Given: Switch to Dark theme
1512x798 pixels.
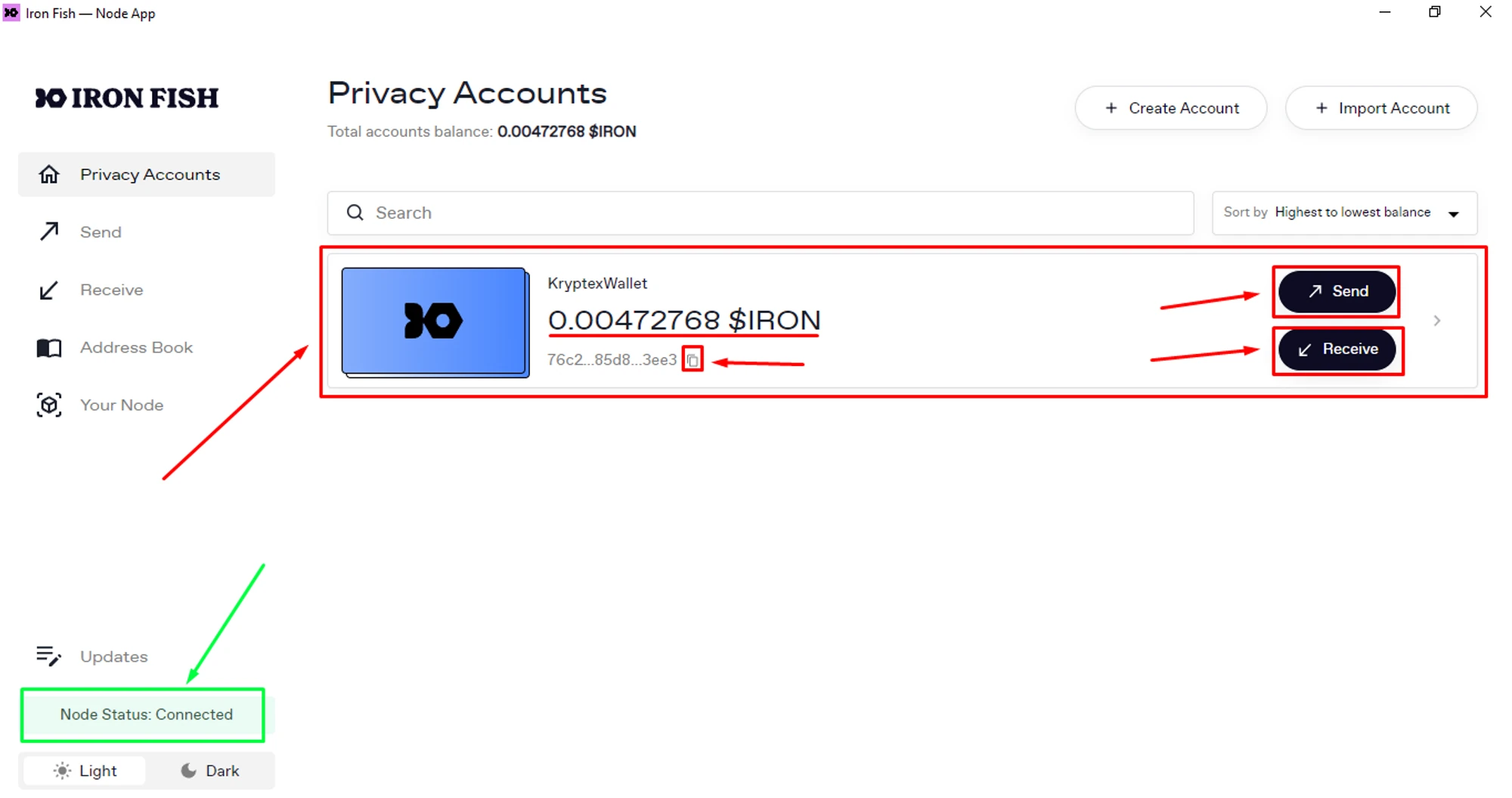Looking at the screenshot, I should pyautogui.click(x=210, y=771).
